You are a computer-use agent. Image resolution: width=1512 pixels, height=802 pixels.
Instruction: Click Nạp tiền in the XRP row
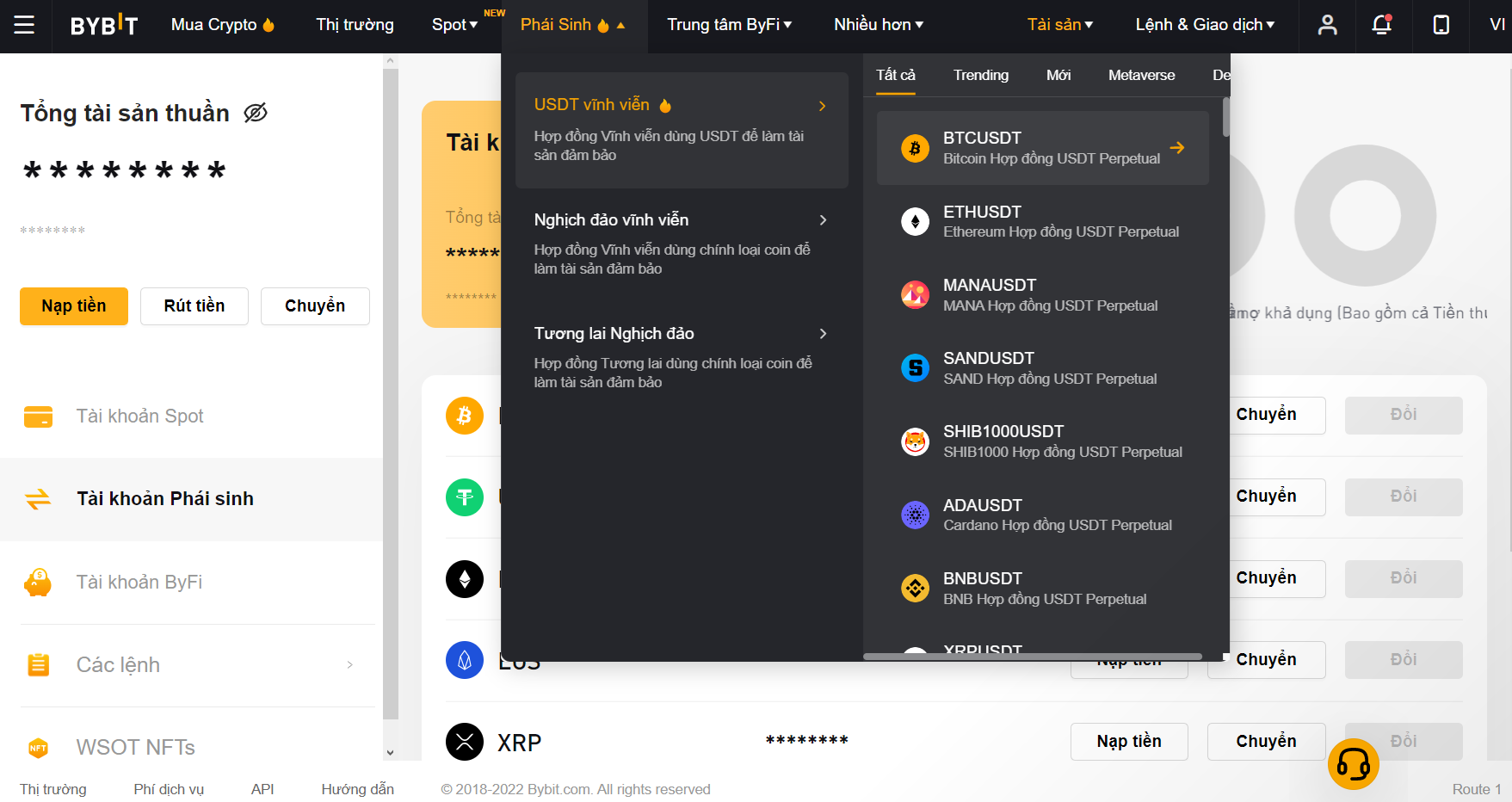point(1129,742)
